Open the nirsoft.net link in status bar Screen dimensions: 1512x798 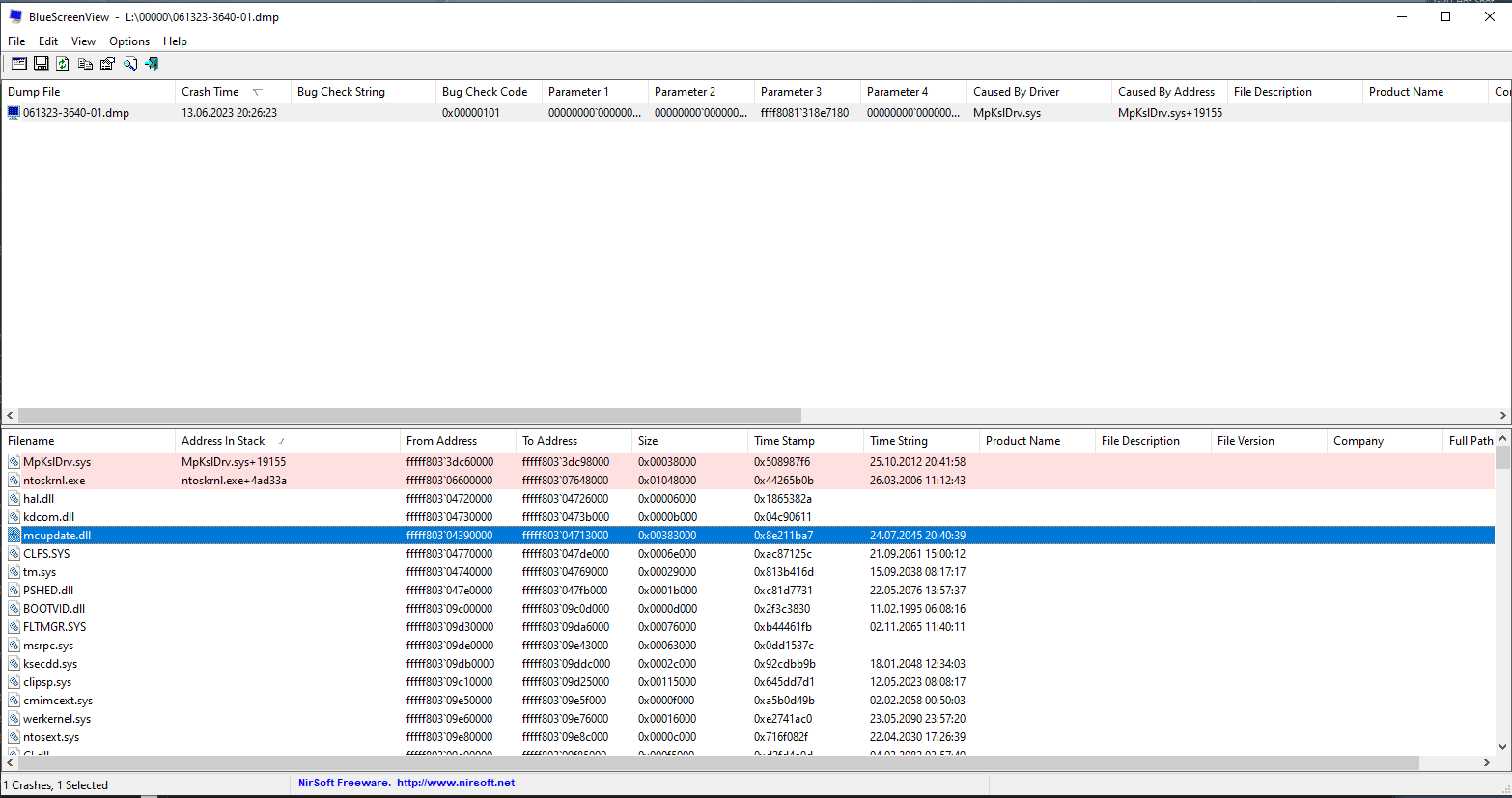[x=456, y=783]
